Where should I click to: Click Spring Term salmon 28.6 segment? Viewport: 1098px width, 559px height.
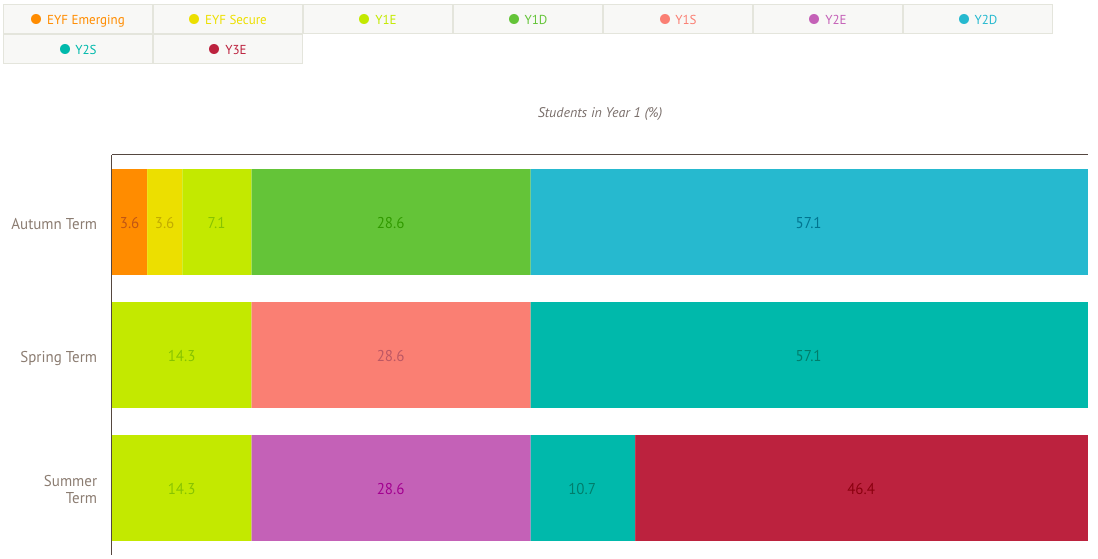[391, 355]
